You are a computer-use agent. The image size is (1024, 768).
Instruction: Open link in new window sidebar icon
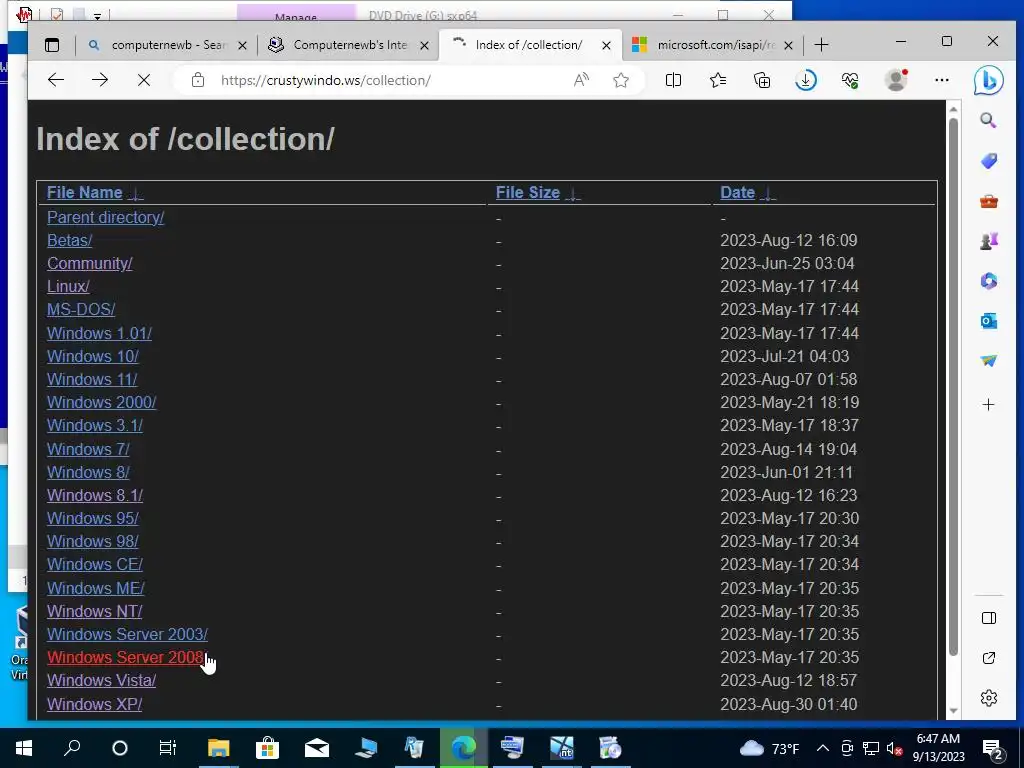(x=989, y=658)
